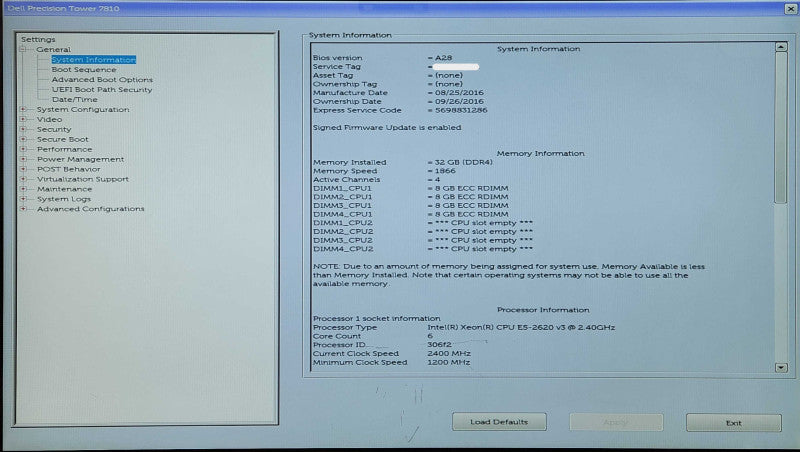Expand the Video settings node
This screenshot has width=800, height=452.
[23, 119]
